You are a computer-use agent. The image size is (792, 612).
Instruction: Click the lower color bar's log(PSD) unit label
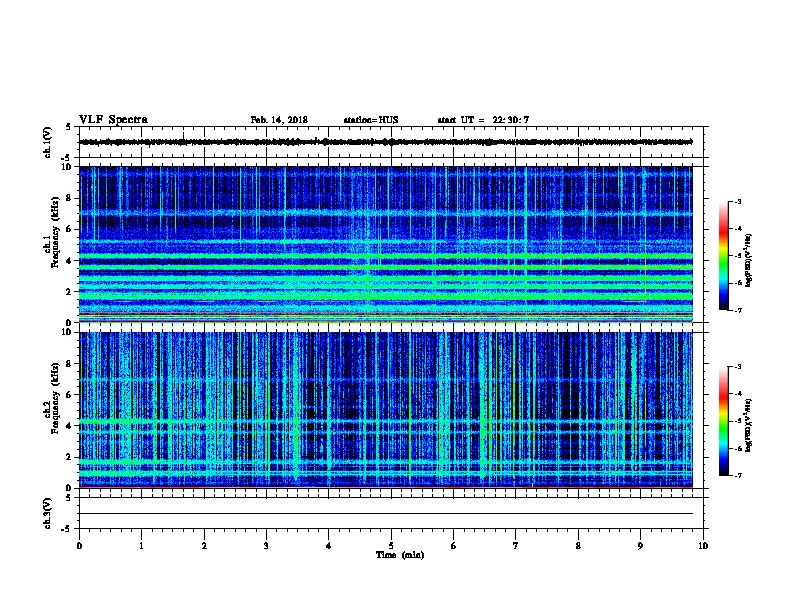(x=749, y=425)
